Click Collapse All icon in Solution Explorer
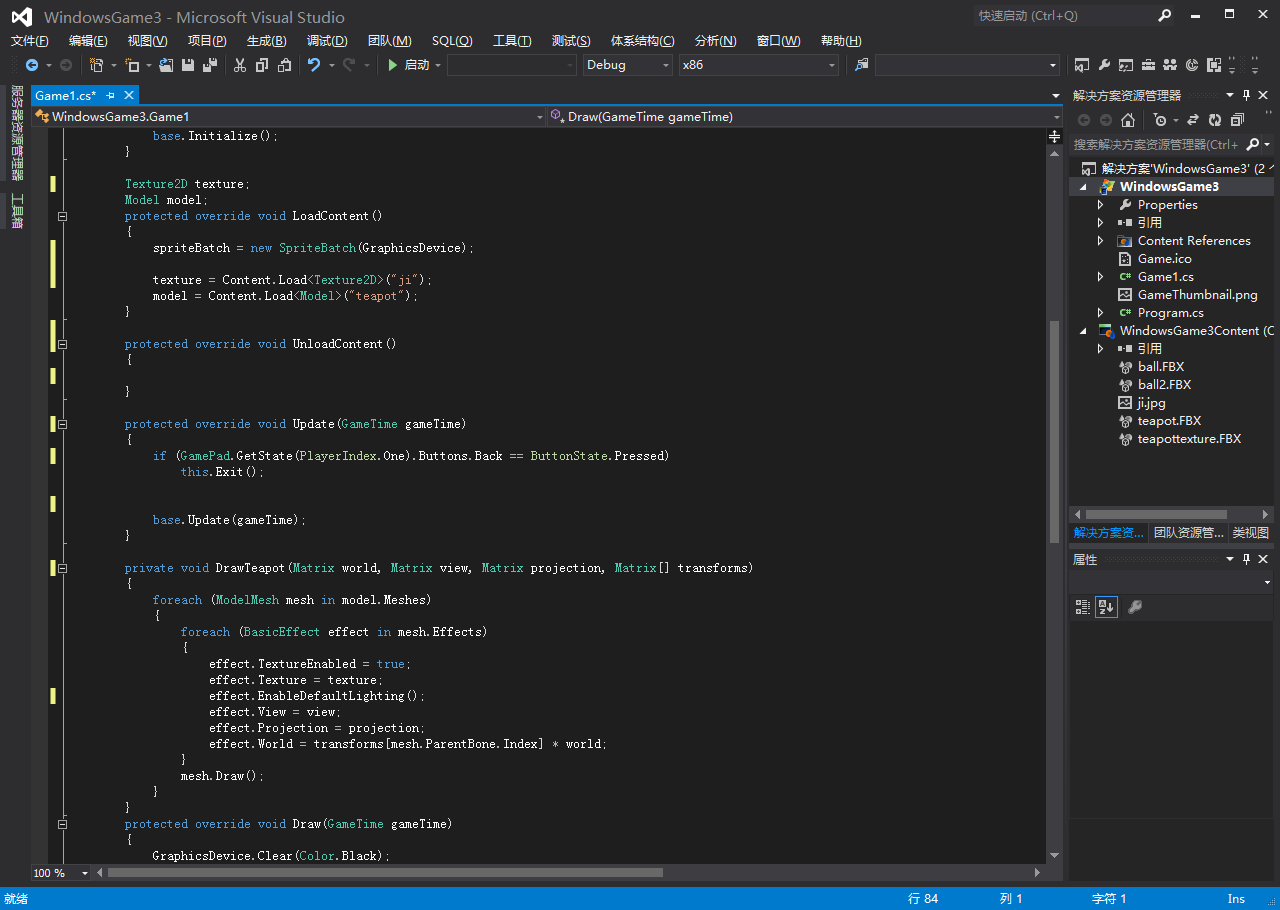This screenshot has width=1280, height=910. pos(1237,120)
